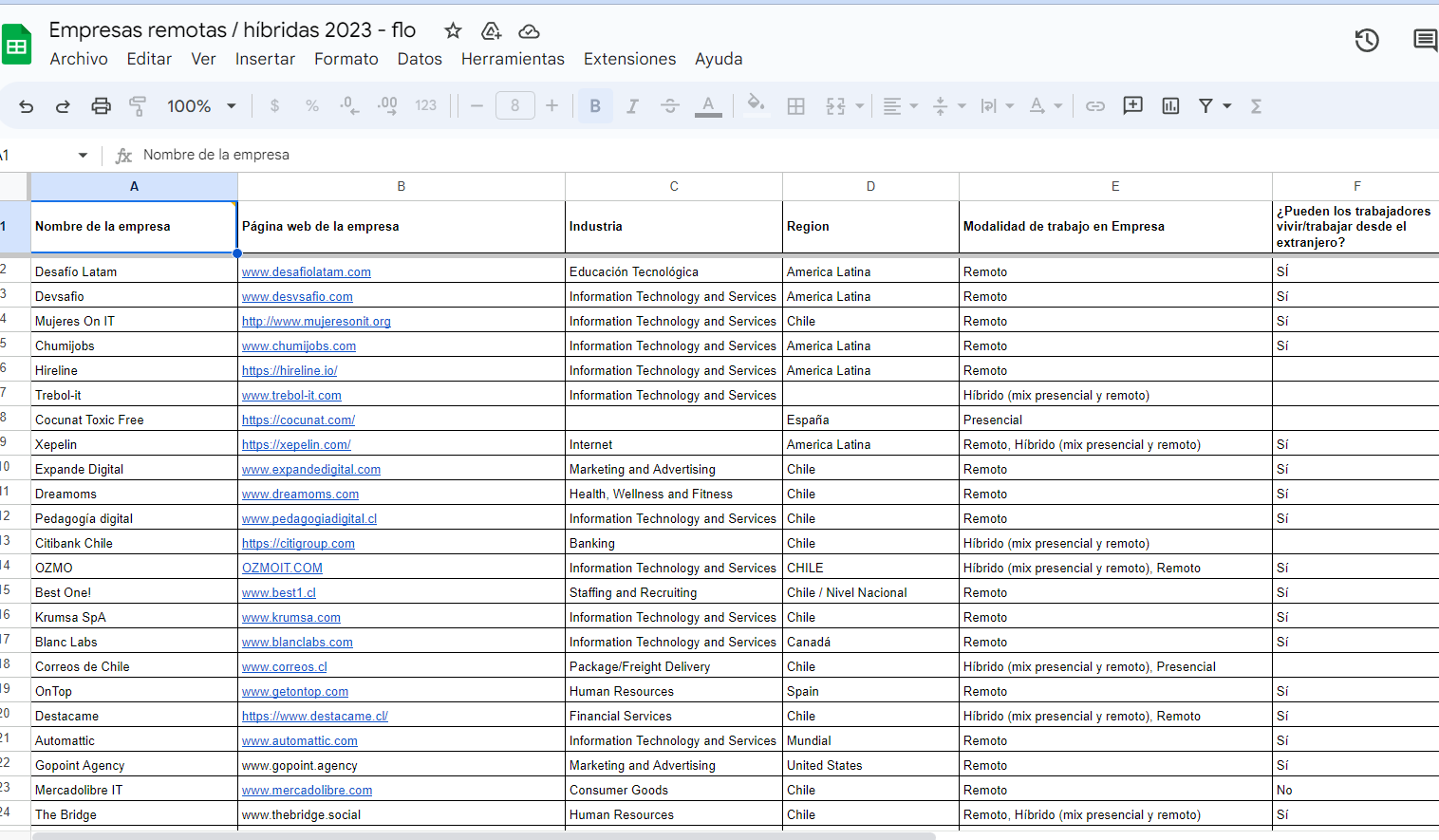Click the formula bar text
Image resolution: width=1439 pixels, height=840 pixels.
click(216, 155)
